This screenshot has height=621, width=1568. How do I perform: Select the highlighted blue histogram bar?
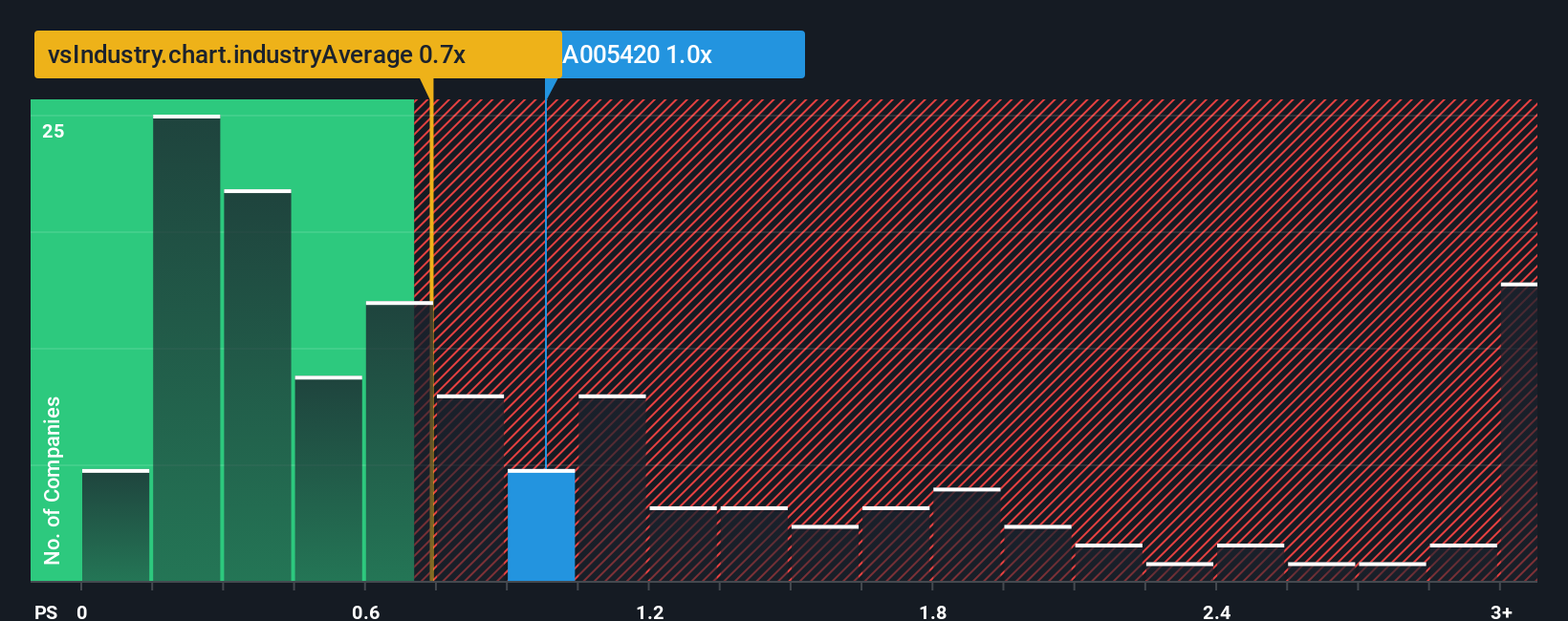(541, 525)
